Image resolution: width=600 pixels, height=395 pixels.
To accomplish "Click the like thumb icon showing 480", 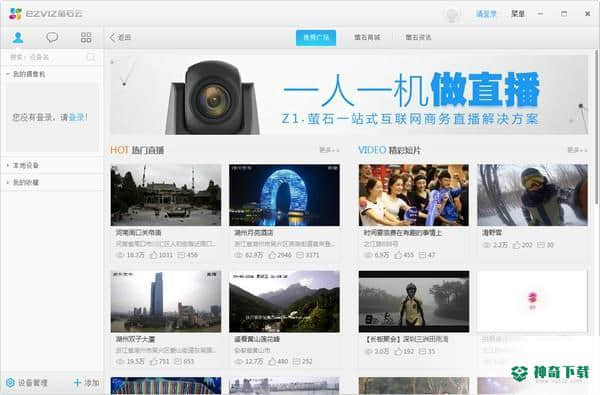I will [x=272, y=361].
